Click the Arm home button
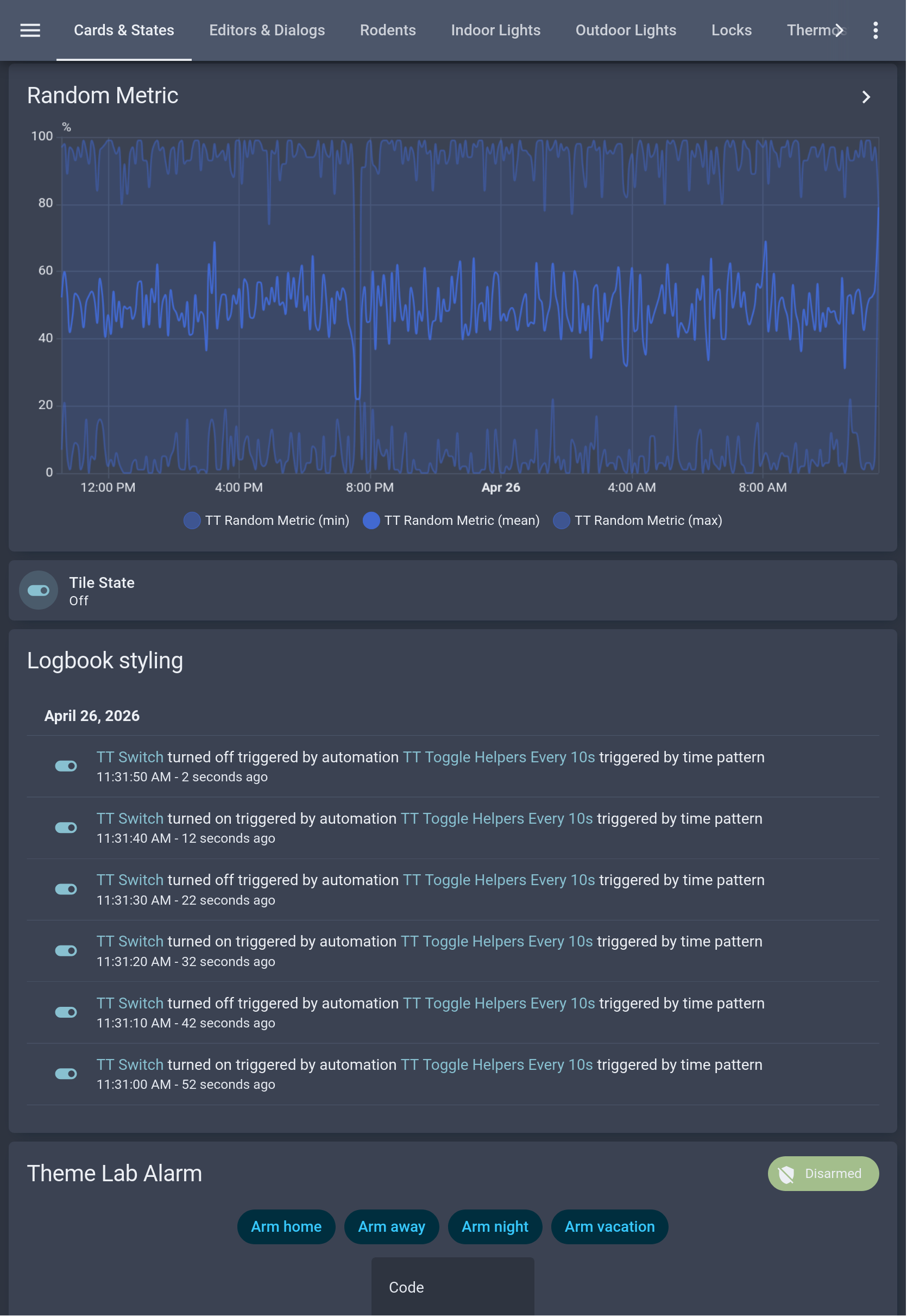This screenshot has height=1316, width=907. 286,1228
